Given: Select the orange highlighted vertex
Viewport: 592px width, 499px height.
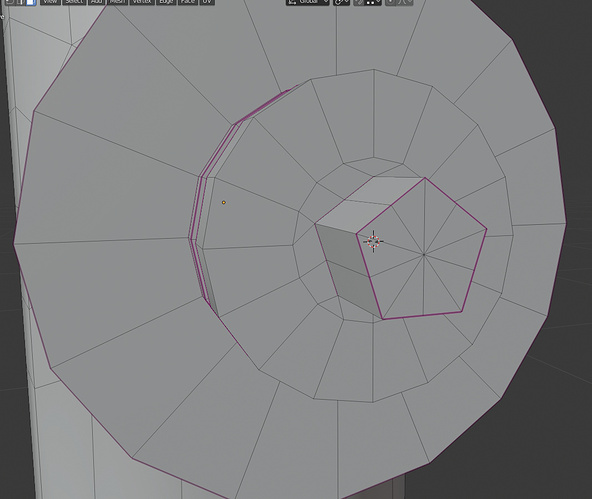Looking at the screenshot, I should (x=224, y=203).
